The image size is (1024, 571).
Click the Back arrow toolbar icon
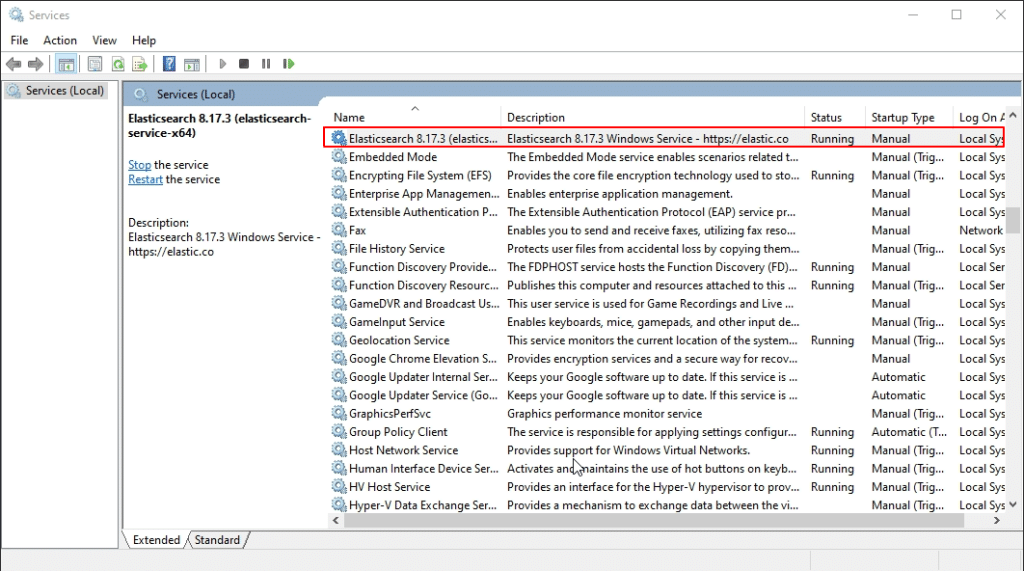(x=14, y=64)
